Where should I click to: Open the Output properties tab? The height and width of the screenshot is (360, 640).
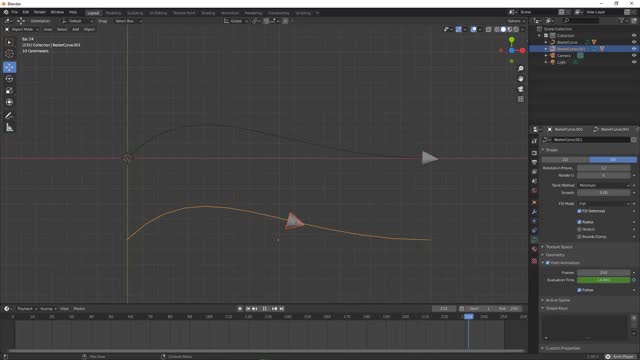pyautogui.click(x=534, y=162)
